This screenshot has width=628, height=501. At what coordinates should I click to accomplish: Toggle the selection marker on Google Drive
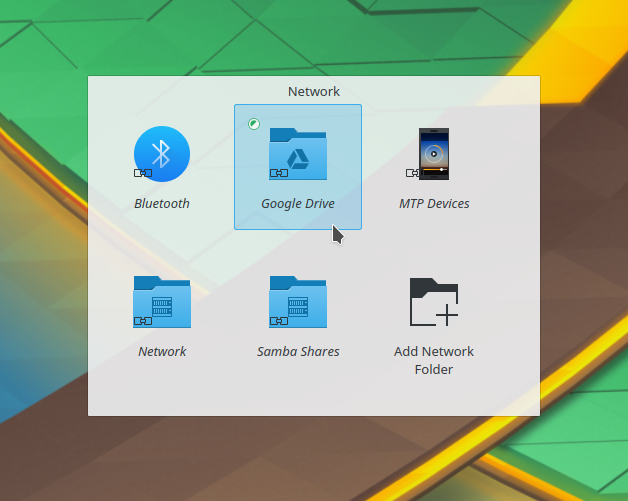click(254, 124)
